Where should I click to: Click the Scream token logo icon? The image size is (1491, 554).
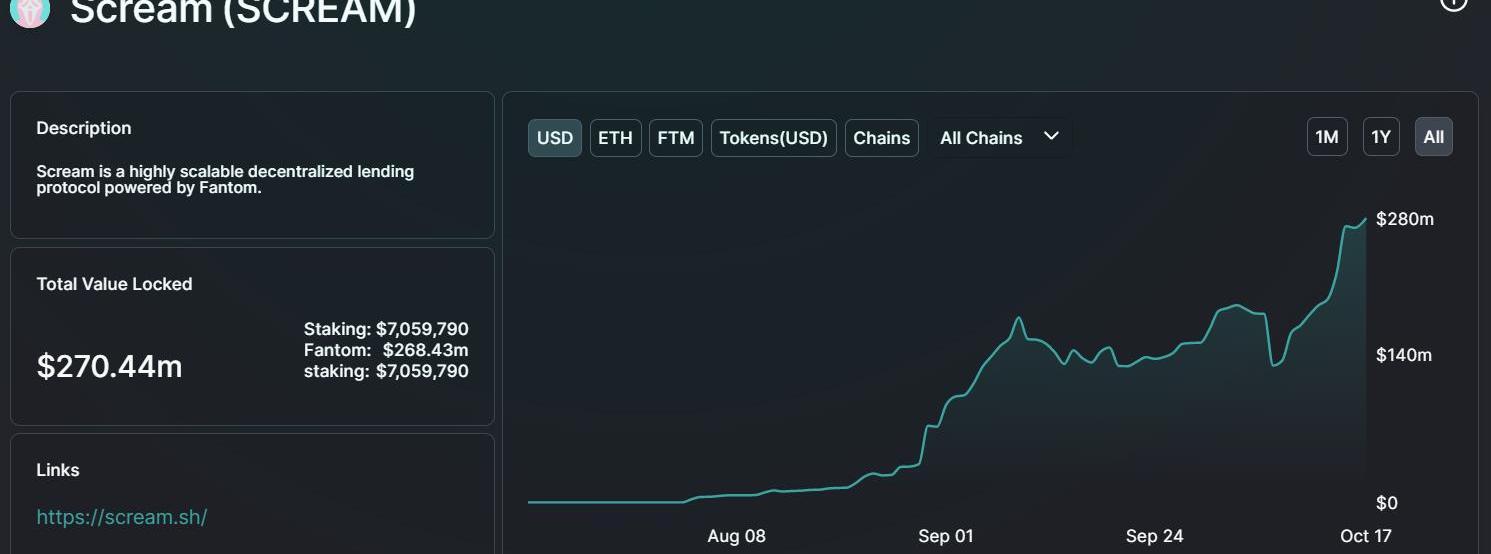(30, 10)
